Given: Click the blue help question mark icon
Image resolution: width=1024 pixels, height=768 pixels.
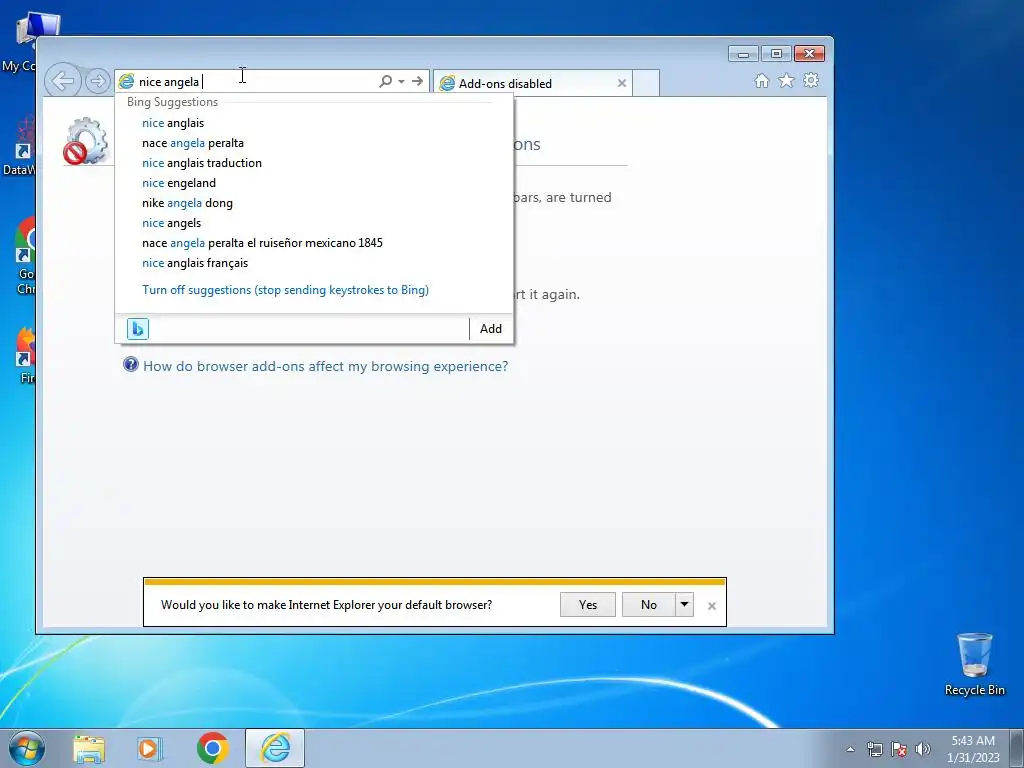Looking at the screenshot, I should click(131, 364).
